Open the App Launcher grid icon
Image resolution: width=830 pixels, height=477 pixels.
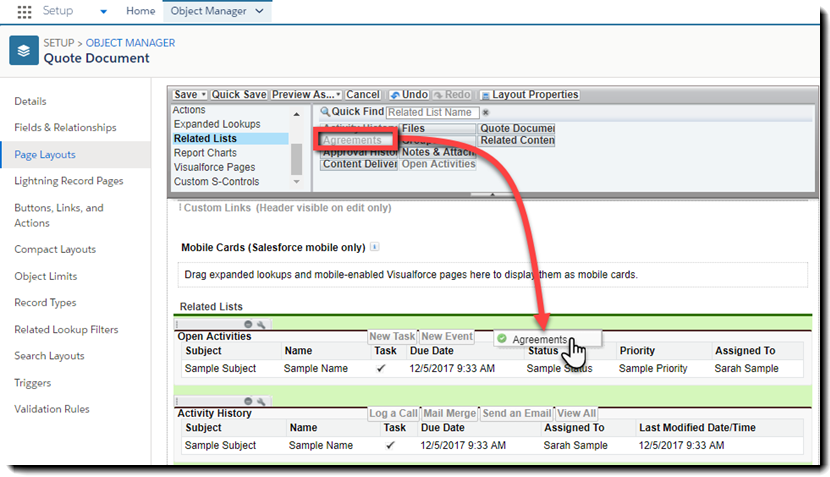tap(24, 11)
